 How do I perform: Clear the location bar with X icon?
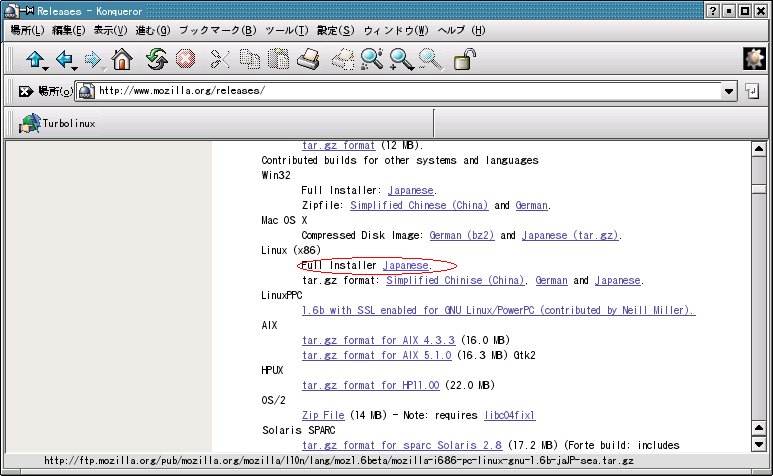[x=25, y=91]
